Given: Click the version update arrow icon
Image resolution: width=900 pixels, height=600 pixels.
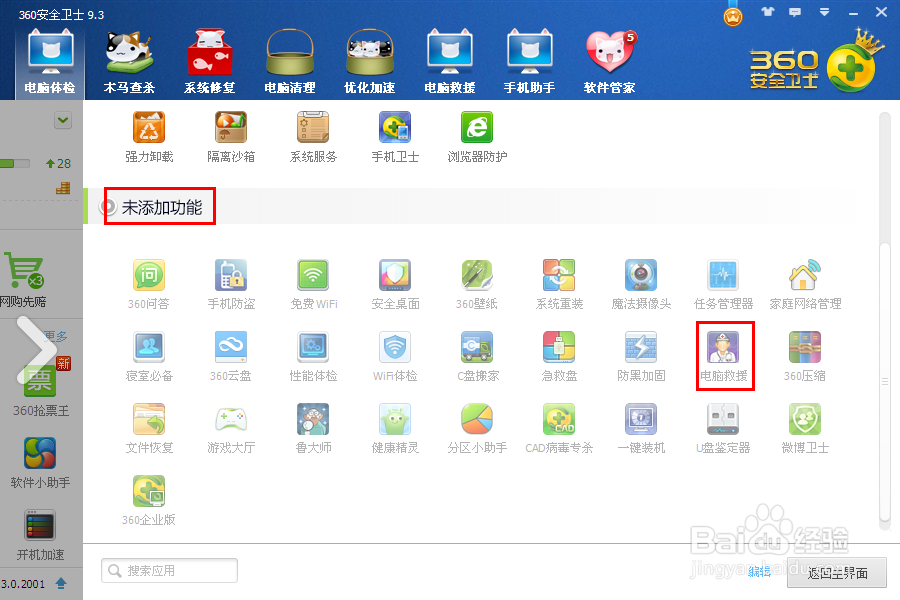Looking at the screenshot, I should click(61, 584).
